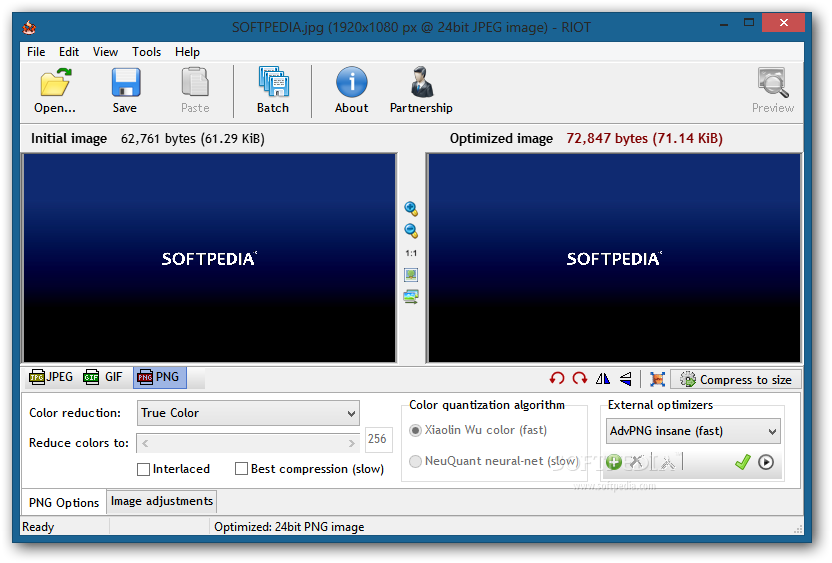Launch the Batch processing tool
The height and width of the screenshot is (563, 832).
(x=273, y=90)
